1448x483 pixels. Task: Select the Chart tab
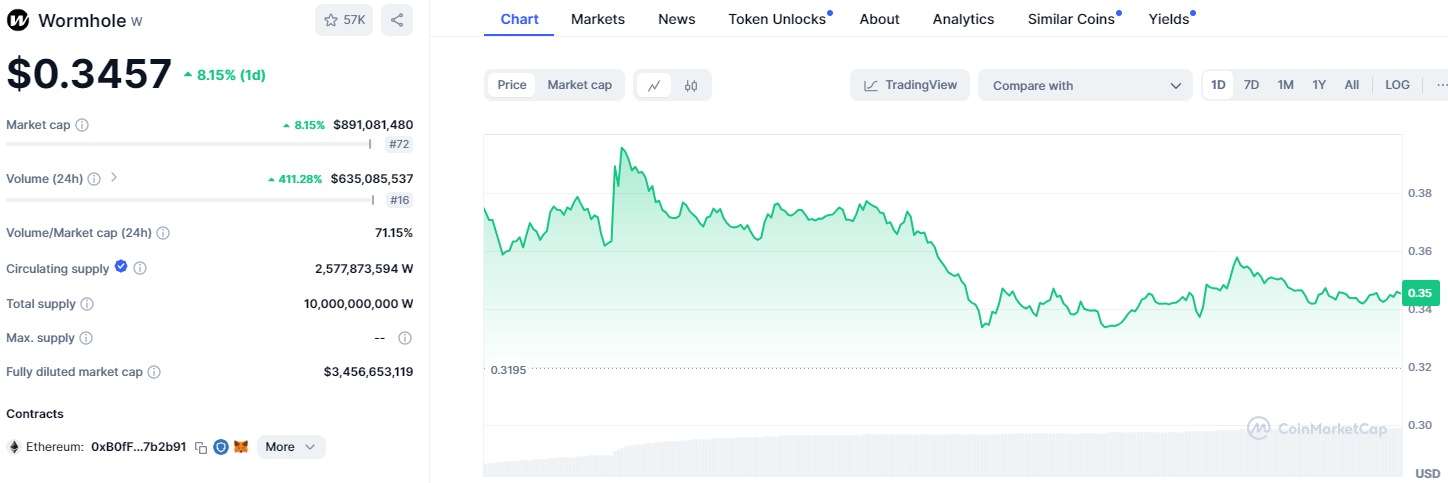[x=519, y=19]
